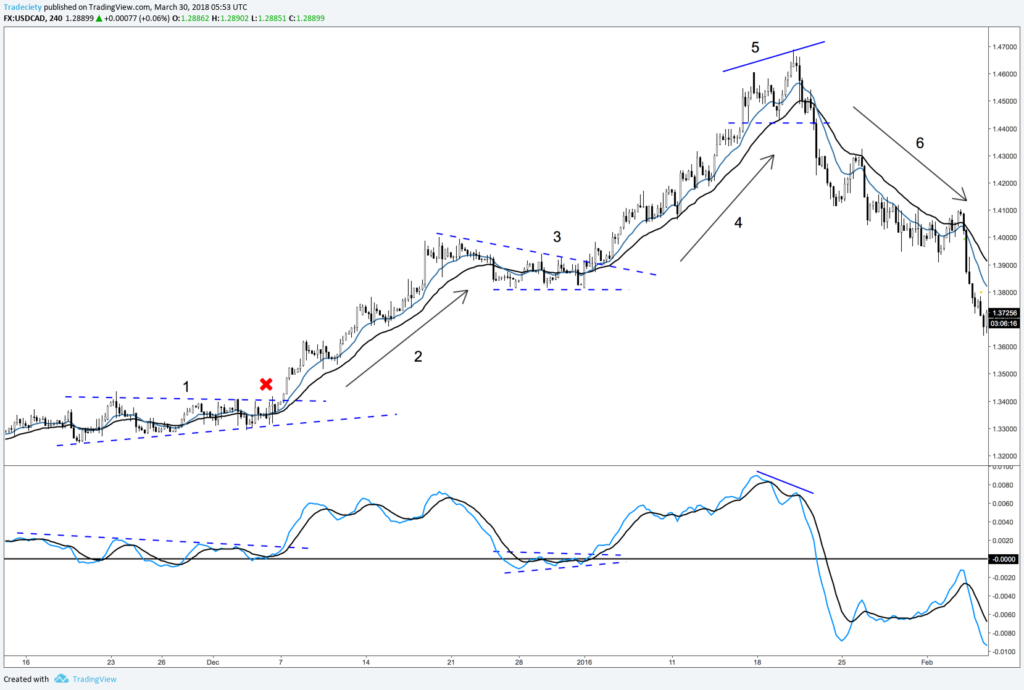Click the green up-arrow change indicator
Screen dimensions: 1024x690
coord(99,17)
